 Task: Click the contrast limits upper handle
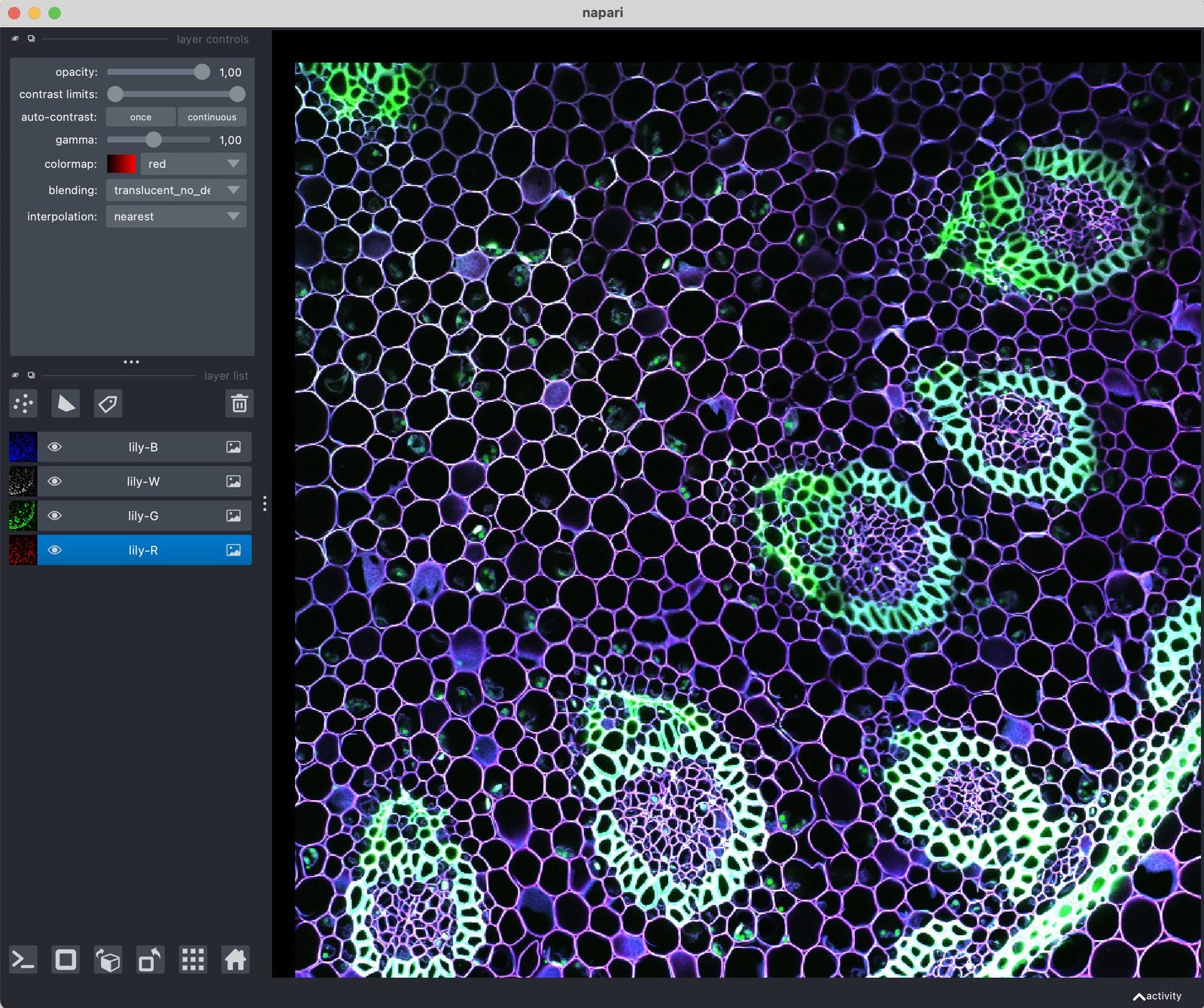click(237, 94)
